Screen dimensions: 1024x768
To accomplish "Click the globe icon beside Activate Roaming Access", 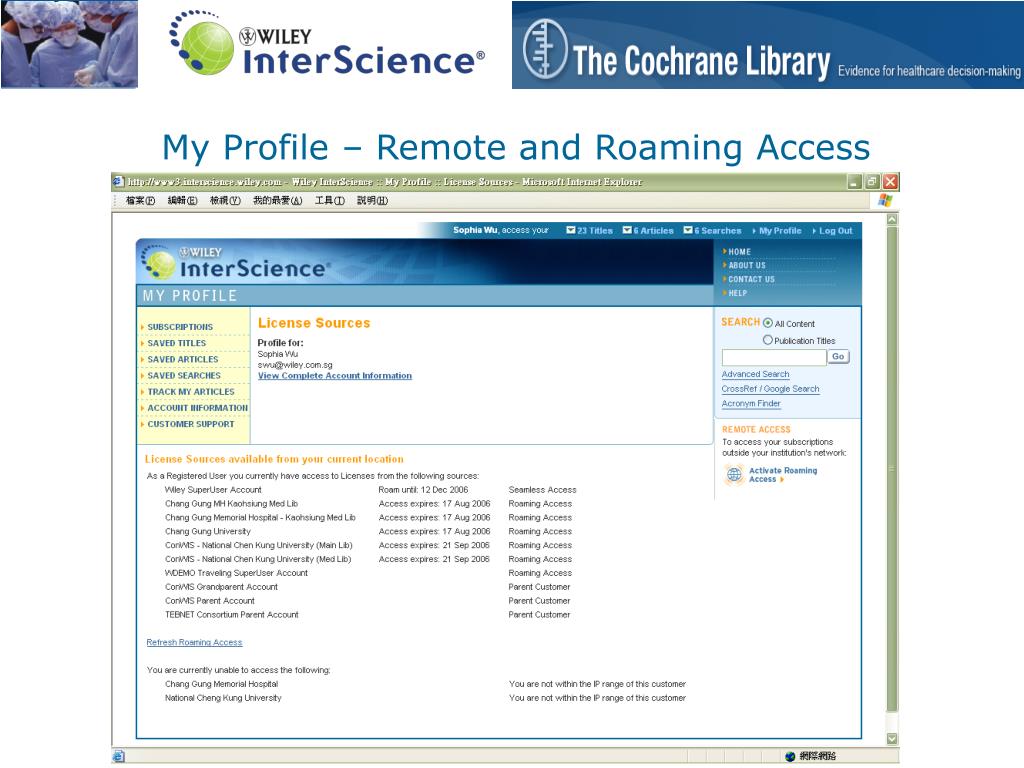I will 734,474.
